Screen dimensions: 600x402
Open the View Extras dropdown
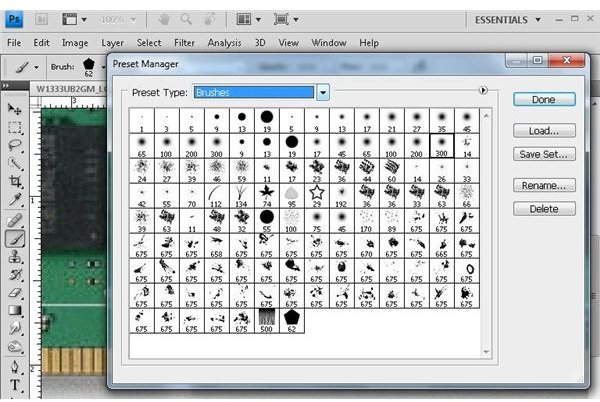74,19
